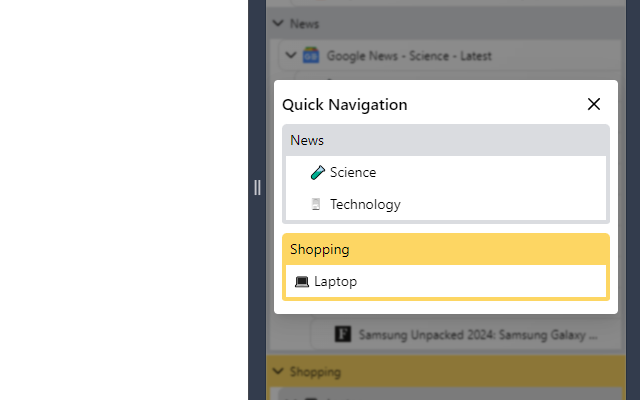The image size is (640, 400).
Task: Open the Samsung Unpacked 2024 tab entry
Action: [465, 335]
